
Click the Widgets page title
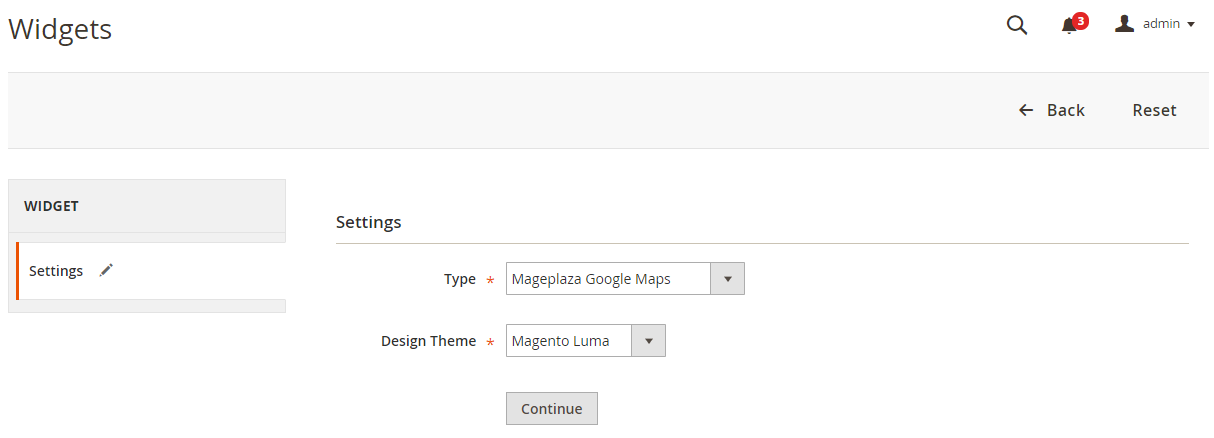tap(60, 30)
